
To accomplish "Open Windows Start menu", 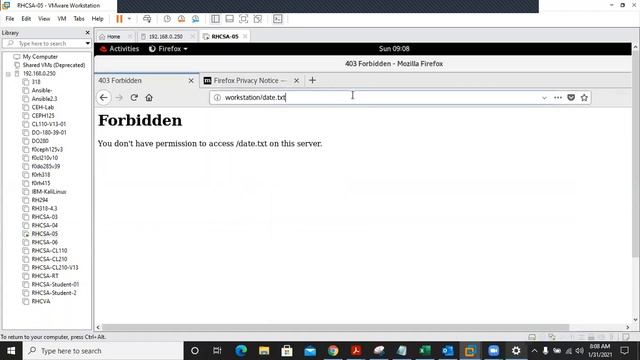I will 11,351.
